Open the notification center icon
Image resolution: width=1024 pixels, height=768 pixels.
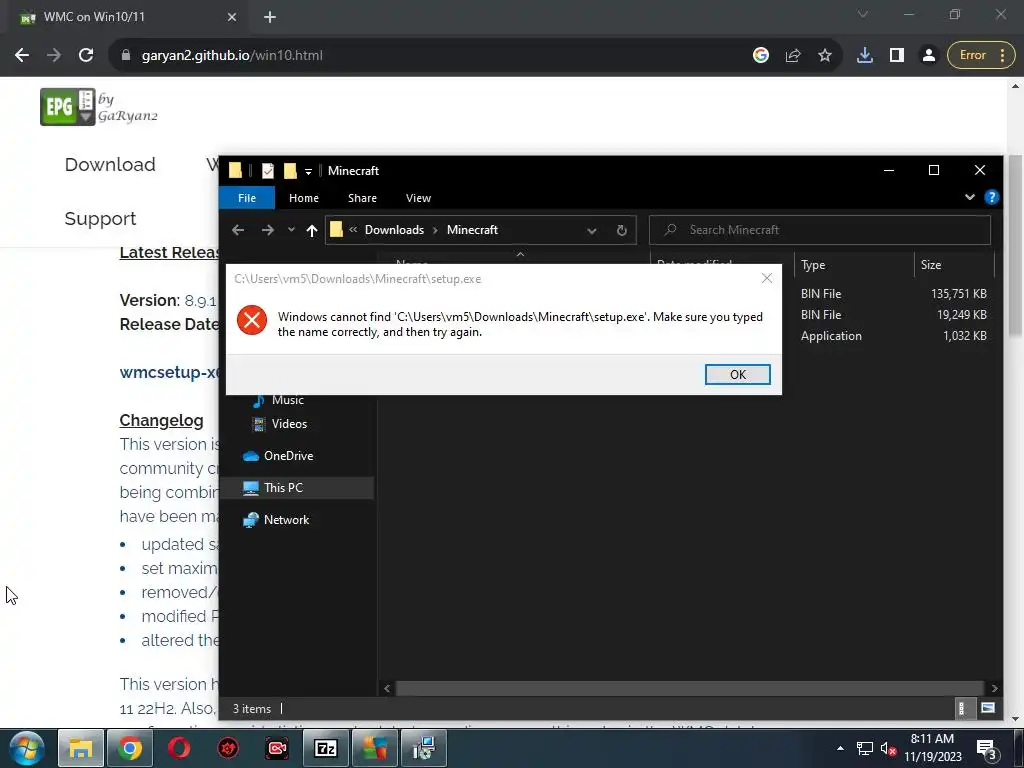[987, 750]
